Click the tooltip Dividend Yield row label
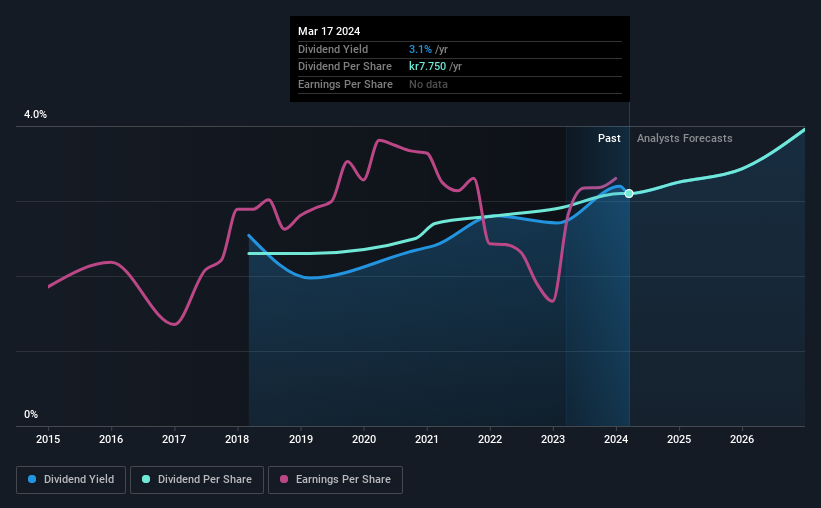This screenshot has height=508, width=821. click(333, 49)
